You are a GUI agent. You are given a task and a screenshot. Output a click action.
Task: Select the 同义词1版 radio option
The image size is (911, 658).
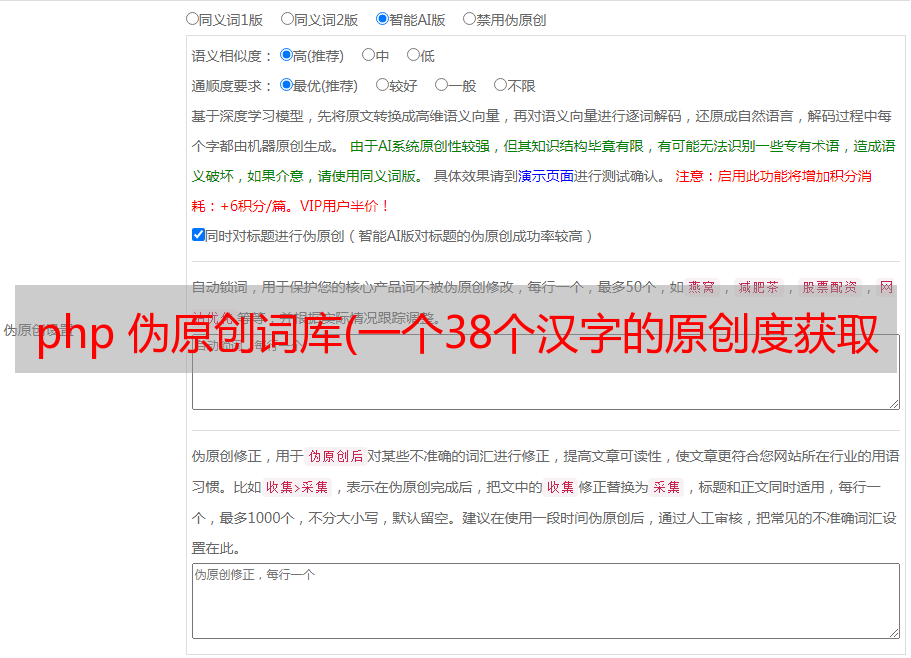(x=192, y=19)
